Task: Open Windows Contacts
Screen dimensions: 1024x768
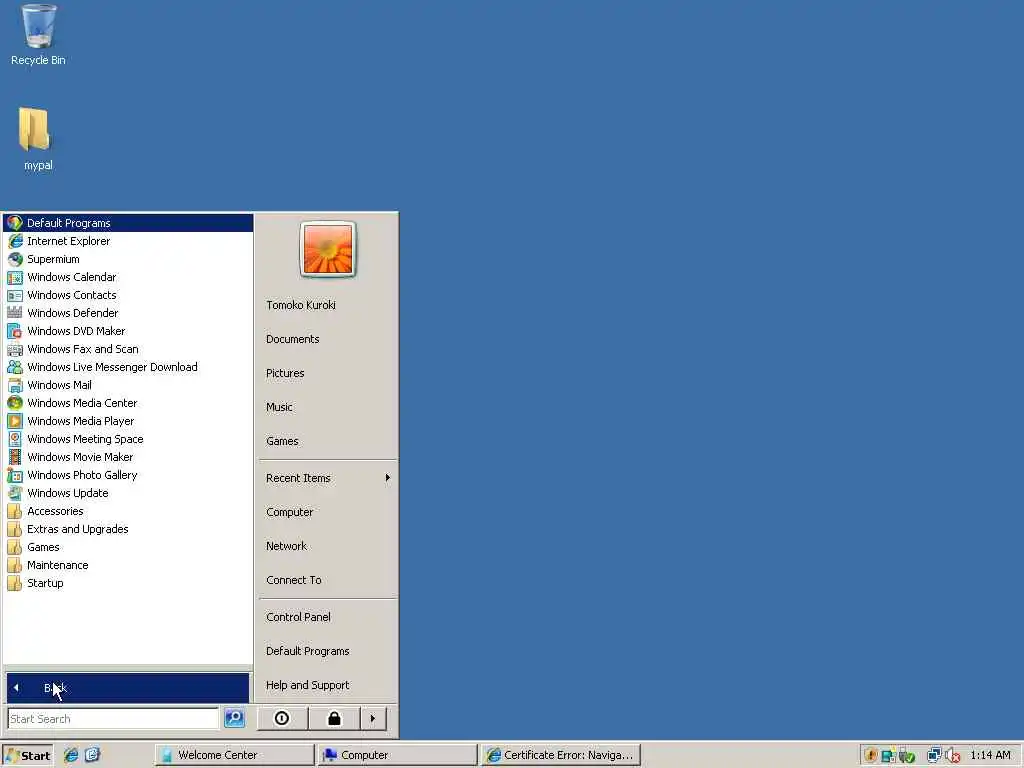Action: 128,295
